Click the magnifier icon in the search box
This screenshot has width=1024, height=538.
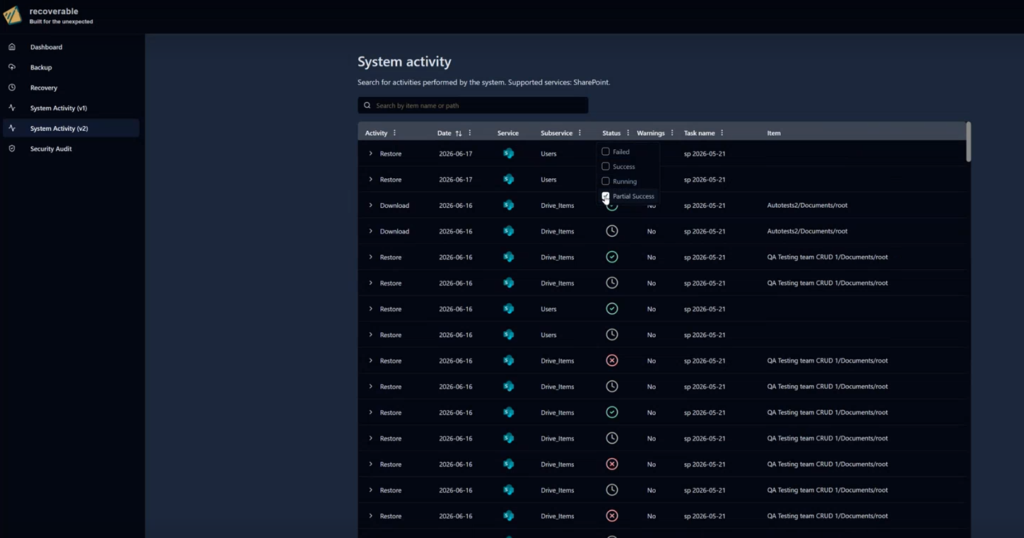click(x=367, y=105)
